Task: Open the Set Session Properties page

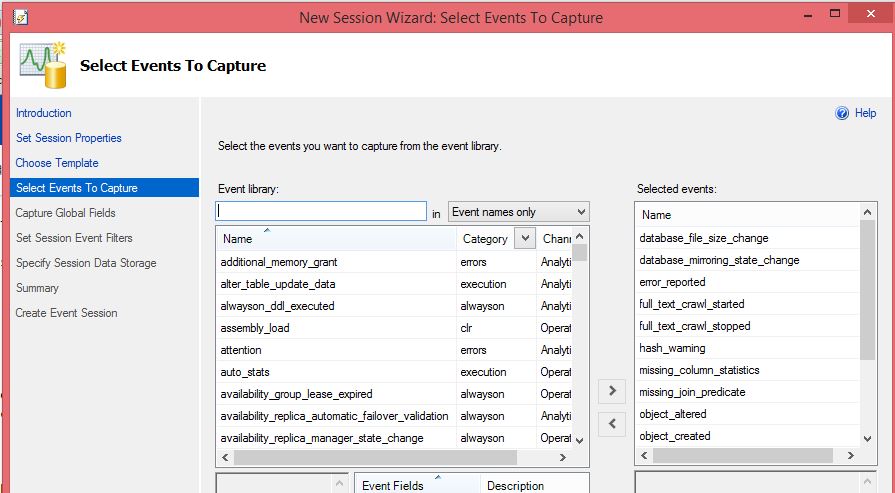Action: 69,138
